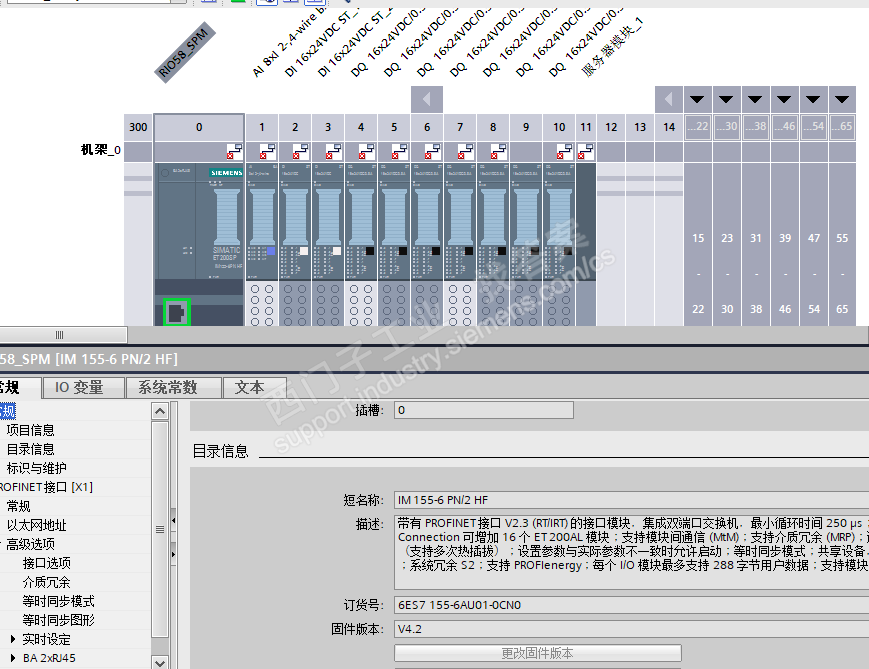Open 介质冗余 settings
Screen dimensions: 869x669
(x=47, y=582)
